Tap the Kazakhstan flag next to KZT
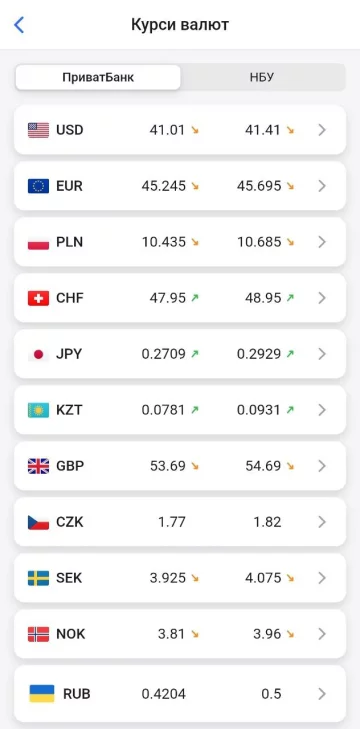This screenshot has height=729, width=360. coord(38,410)
